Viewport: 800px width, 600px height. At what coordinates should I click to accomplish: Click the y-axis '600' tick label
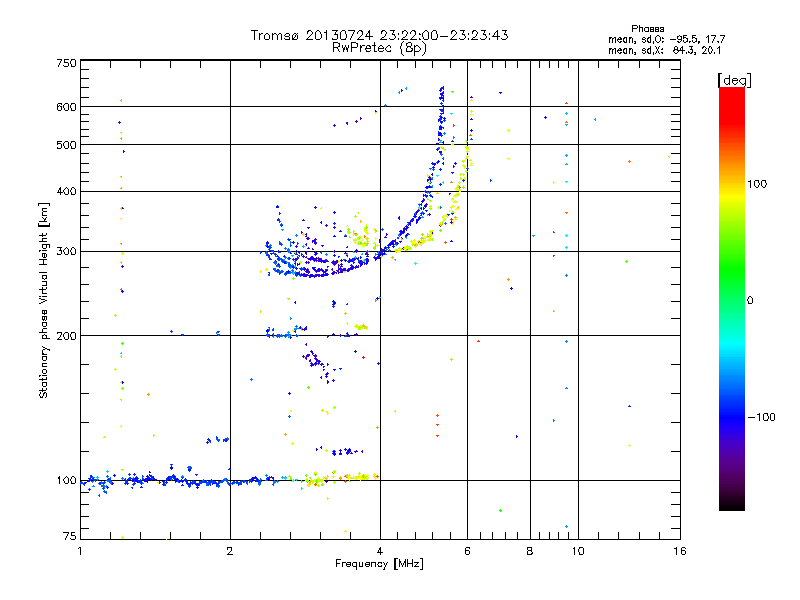[x=66, y=107]
